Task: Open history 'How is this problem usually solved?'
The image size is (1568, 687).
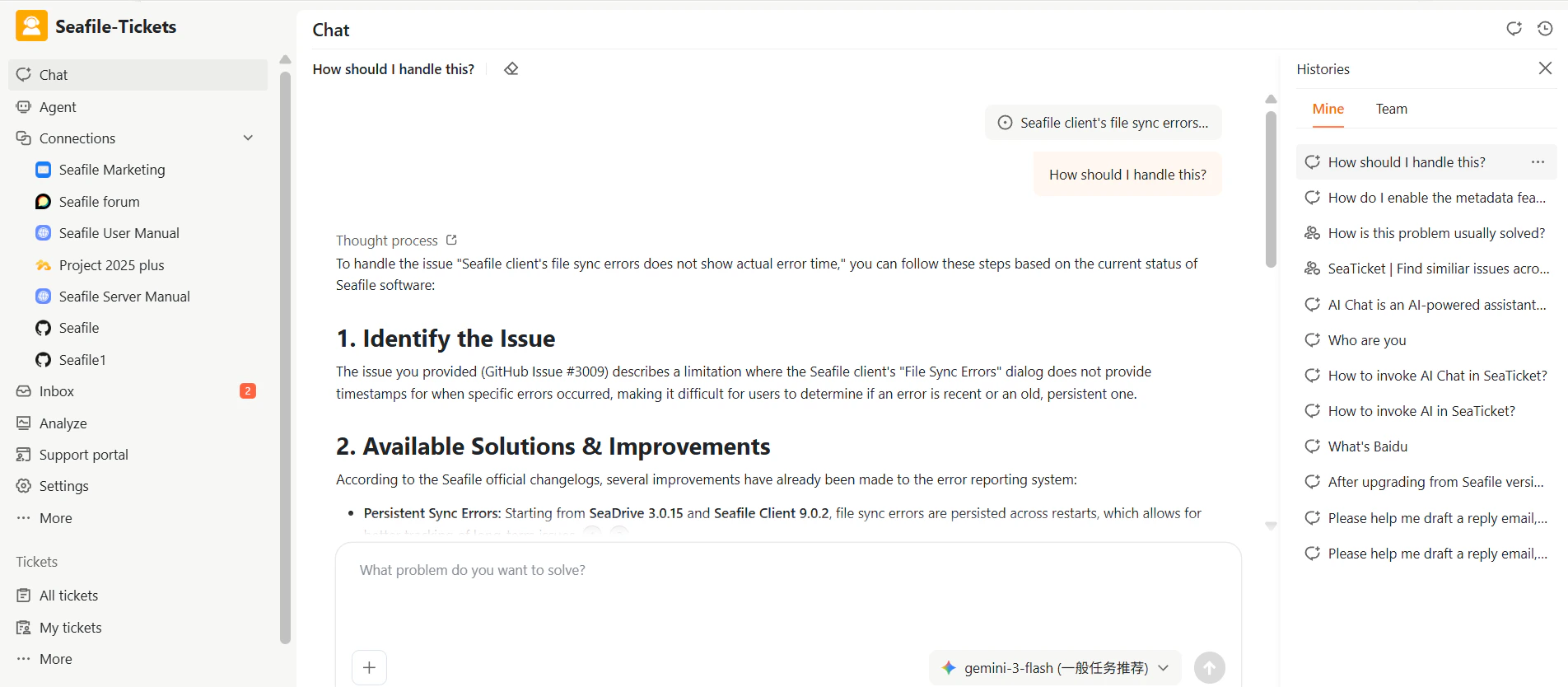Action: tap(1426, 233)
